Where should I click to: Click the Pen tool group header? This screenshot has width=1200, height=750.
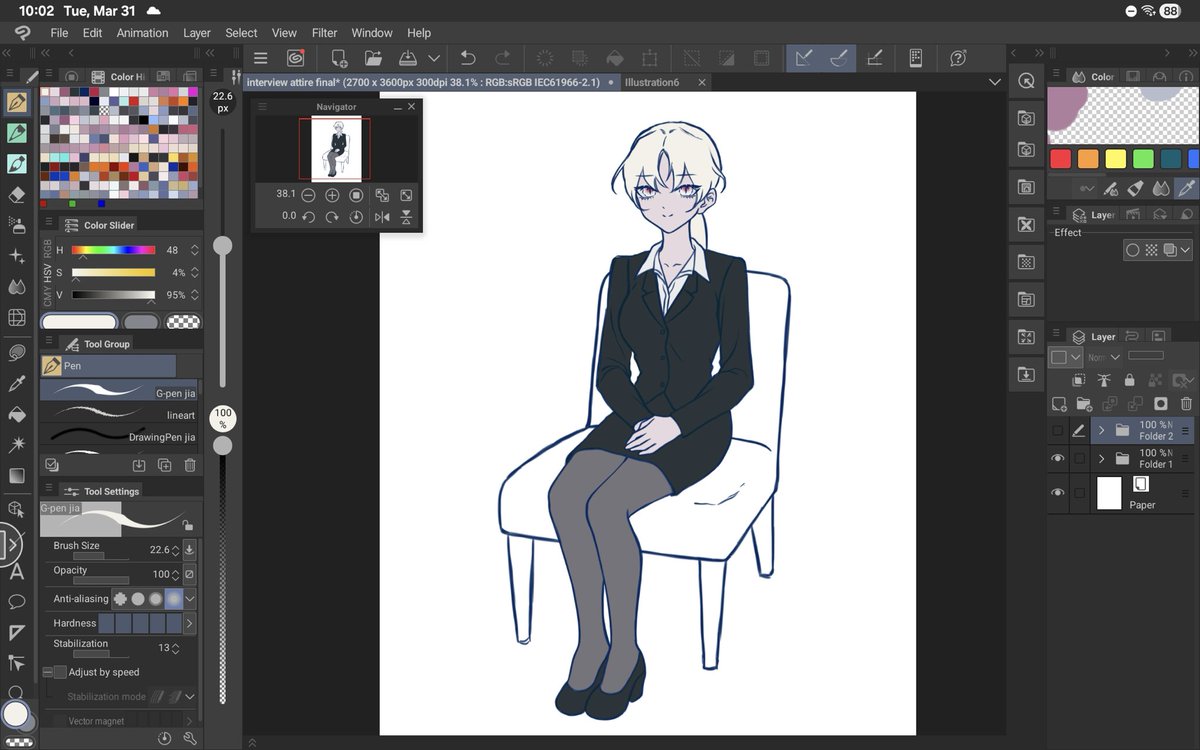point(108,366)
